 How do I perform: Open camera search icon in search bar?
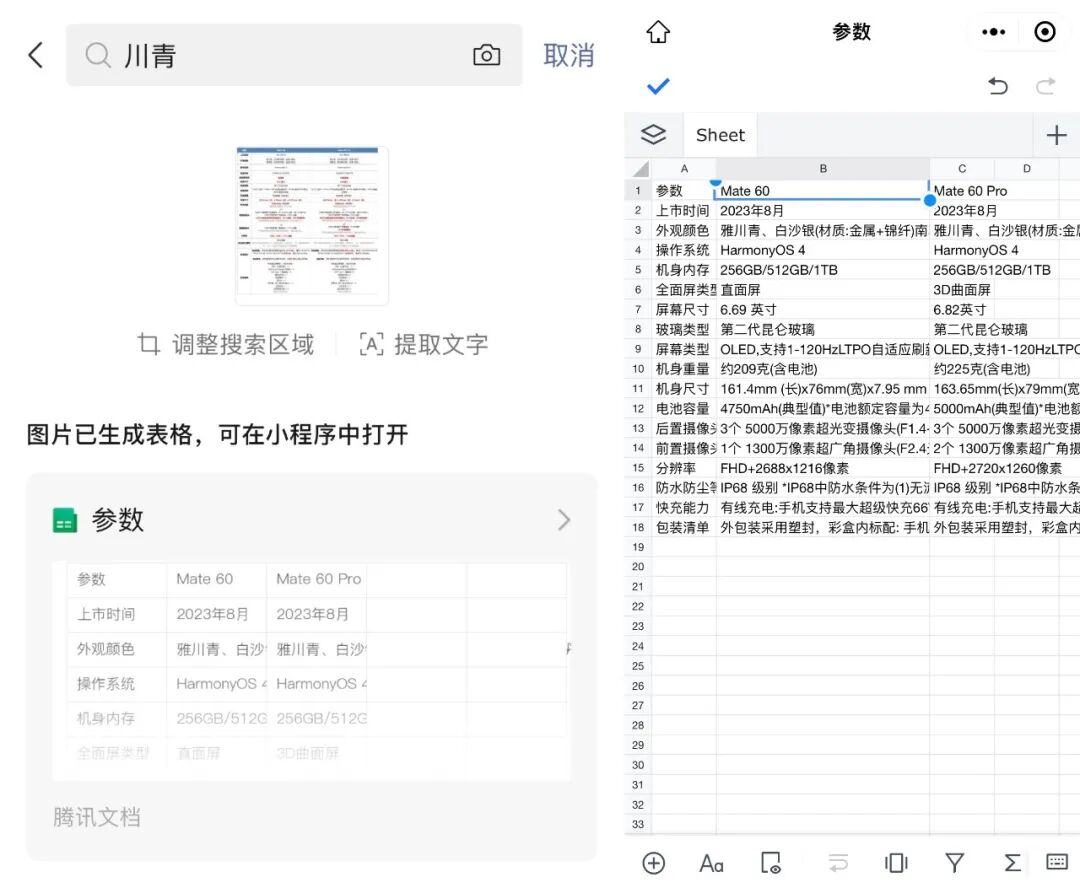coord(486,55)
